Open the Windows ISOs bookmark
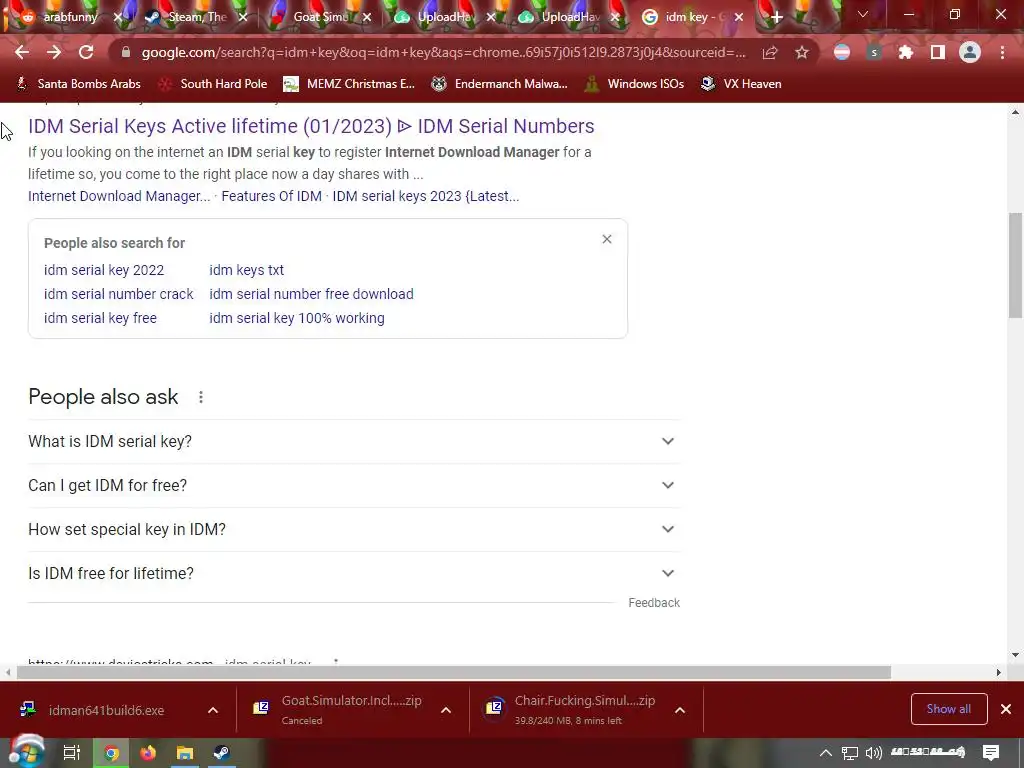Viewport: 1024px width, 768px height. click(x=634, y=84)
